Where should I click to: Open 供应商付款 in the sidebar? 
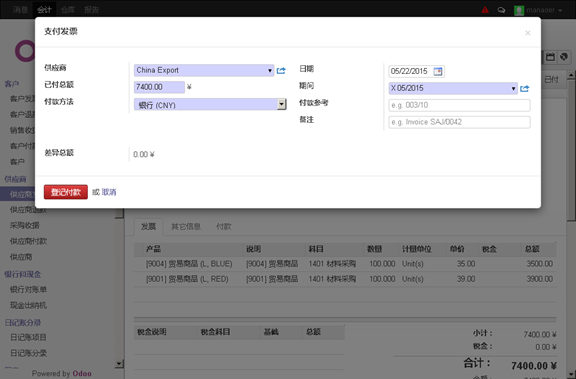(x=28, y=241)
